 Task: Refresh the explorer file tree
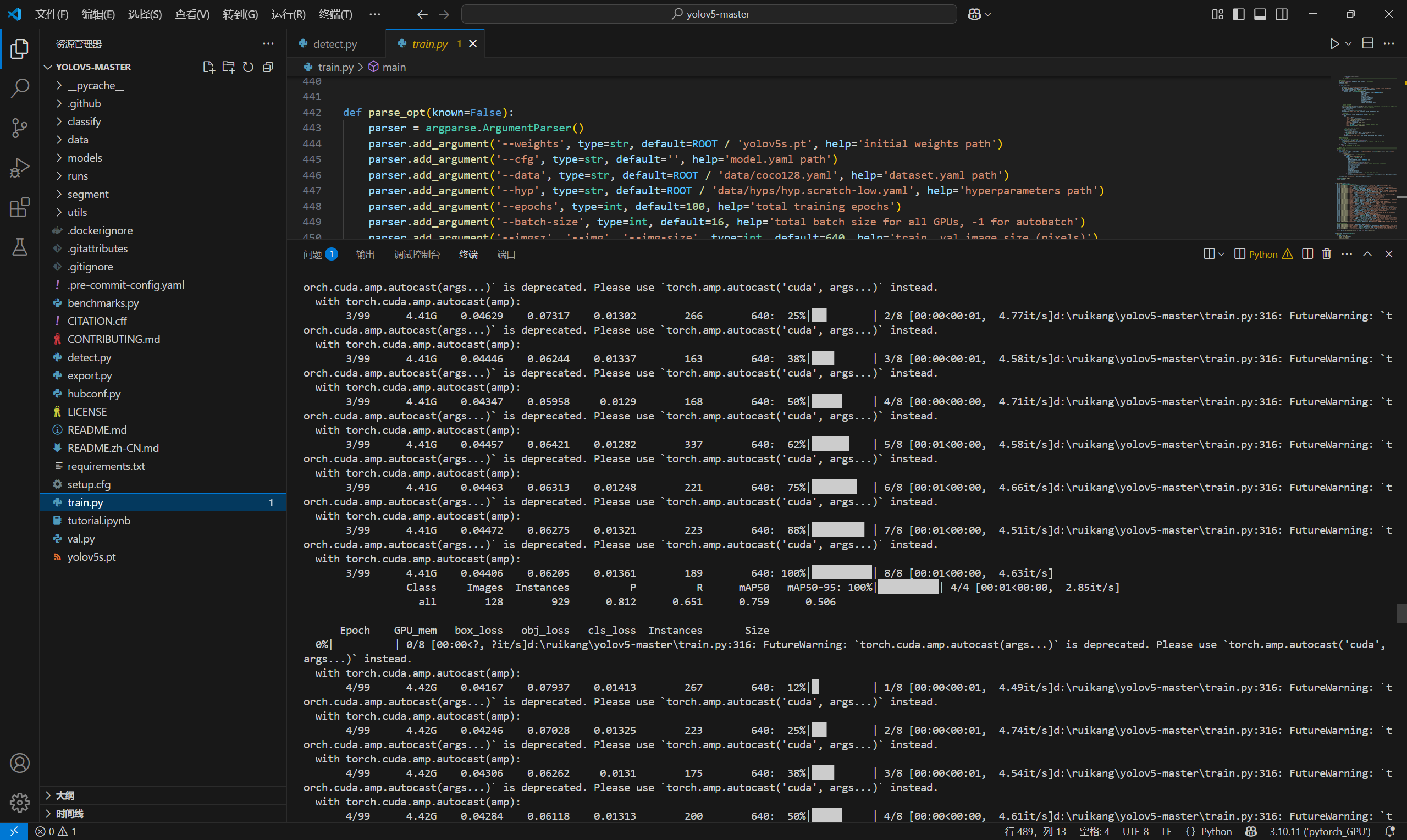248,68
